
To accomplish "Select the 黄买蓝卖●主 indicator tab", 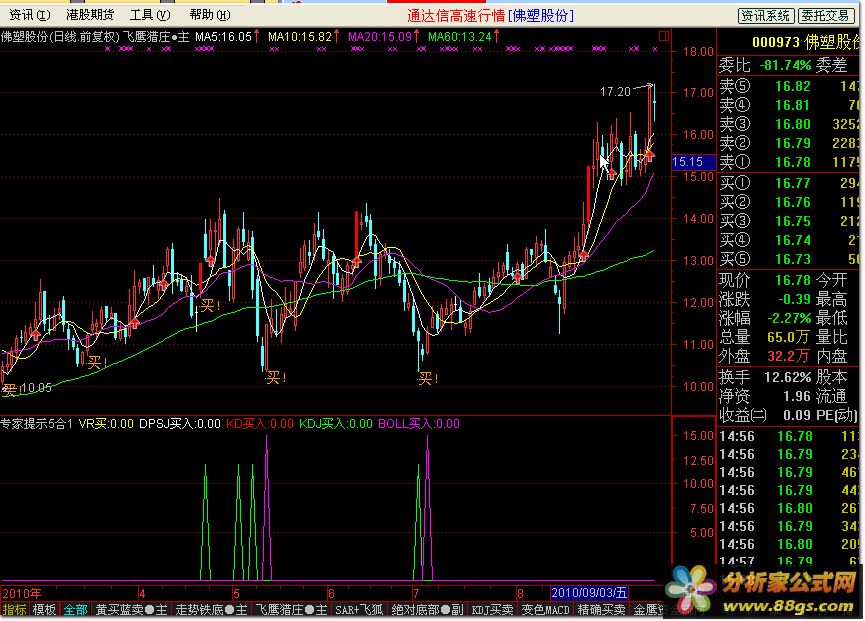I will coord(131,609).
